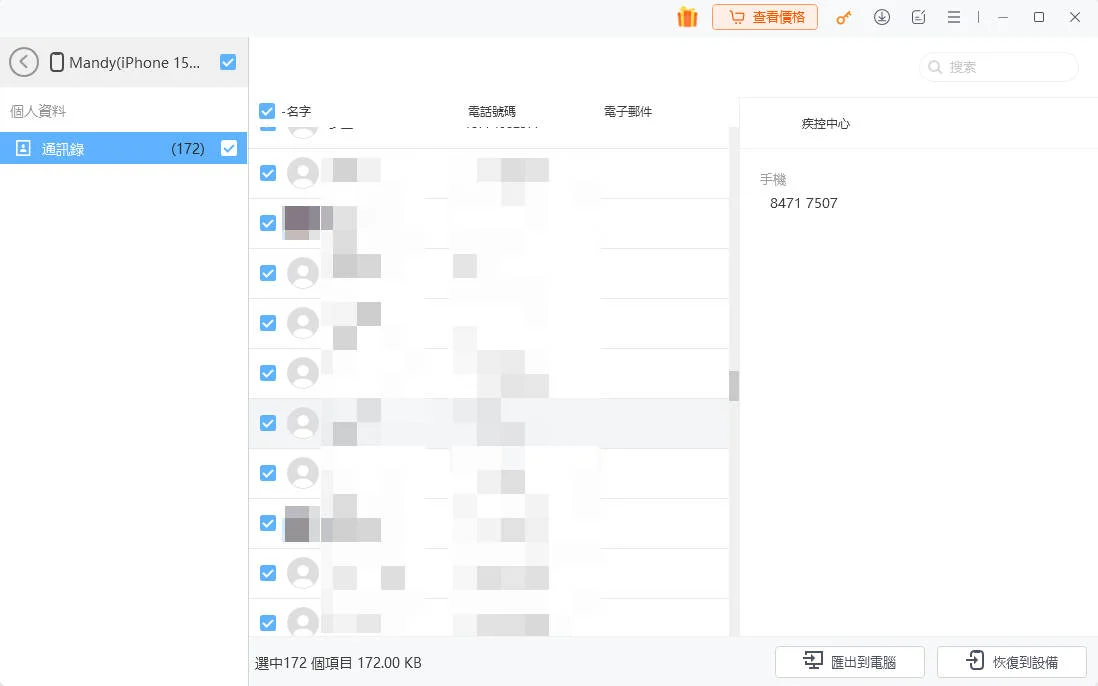Click the Mandy(iPhone 15... device name
Screen dimensions: 1098x686
point(134,62)
